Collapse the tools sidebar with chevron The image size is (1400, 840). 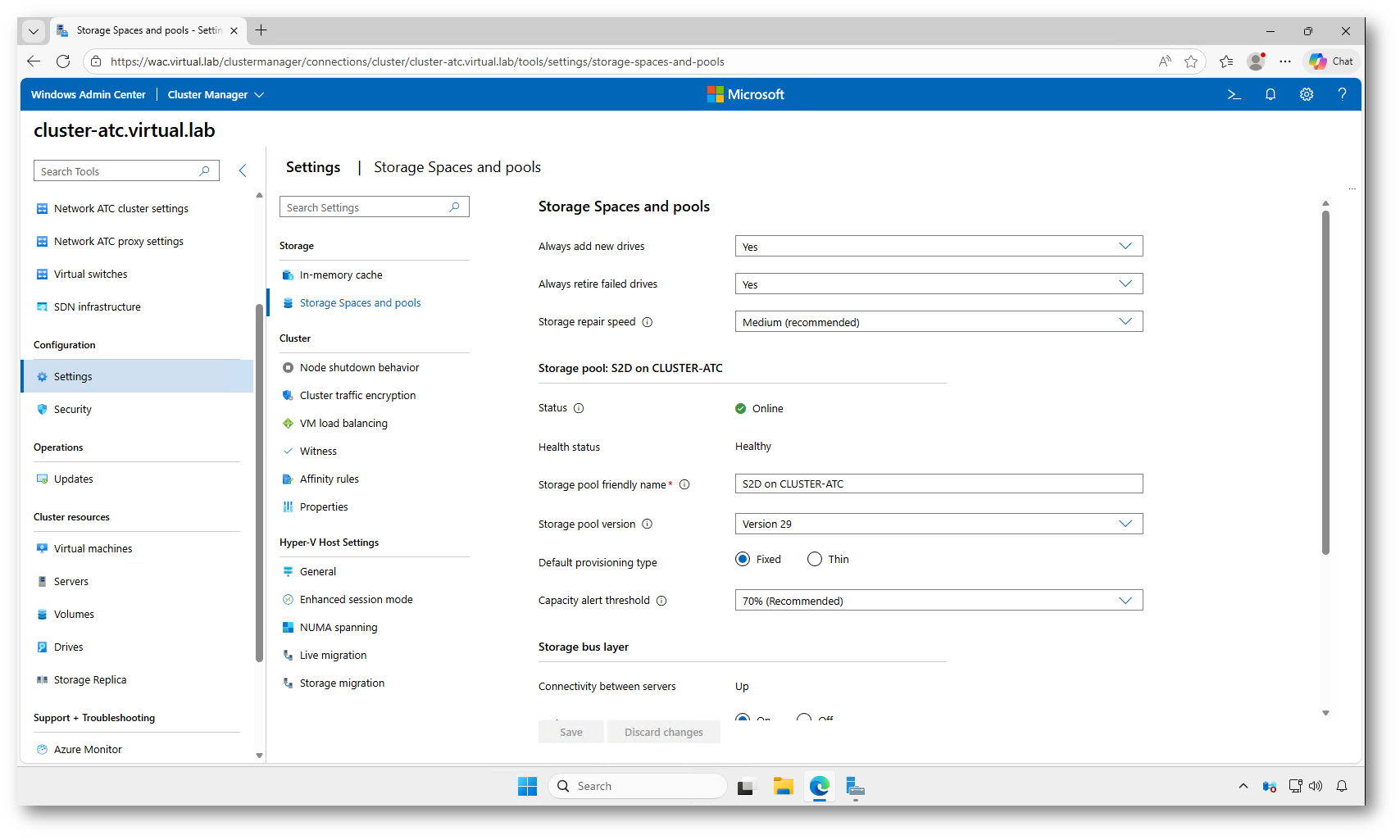(243, 170)
